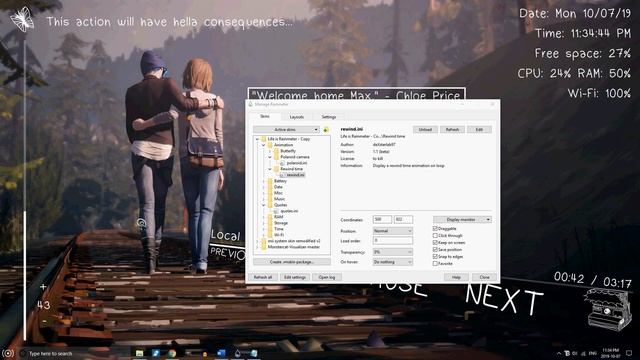The height and width of the screenshot is (360, 640).
Task: Collapse Life is Rainmeter - Copy root node
Action: click(x=257, y=139)
